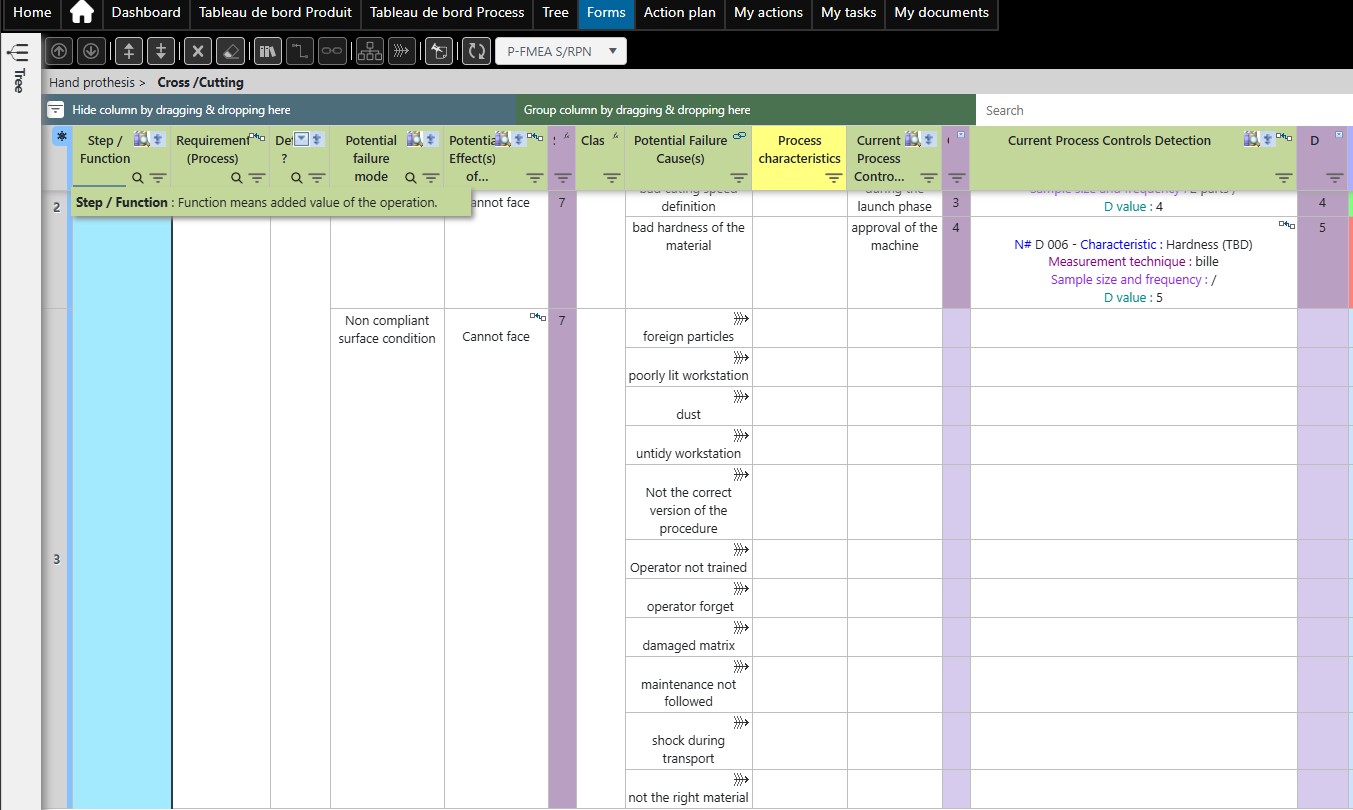
Task: Open filter menu of Current Process Controls Detection
Action: tap(1284, 178)
